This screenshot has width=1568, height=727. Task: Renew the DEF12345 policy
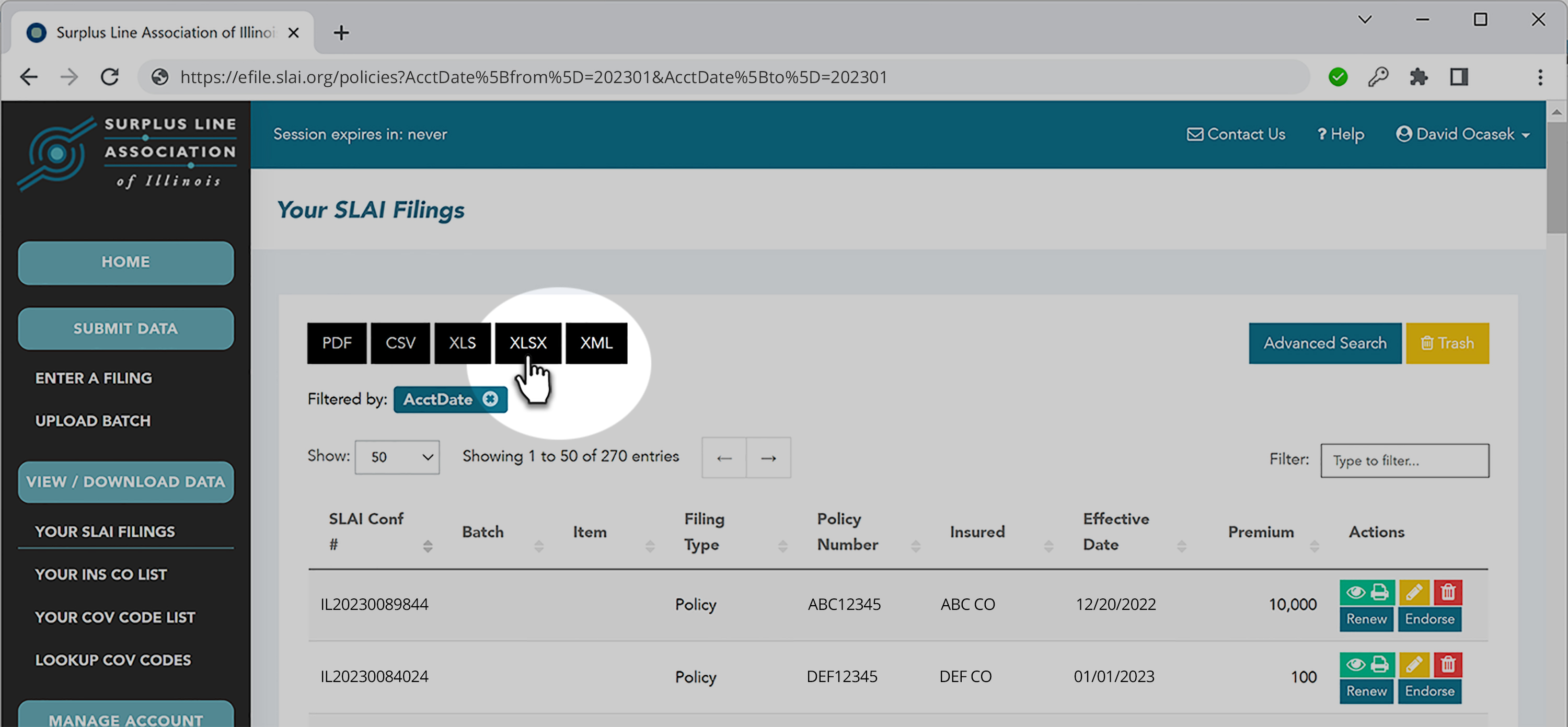[x=1366, y=691]
